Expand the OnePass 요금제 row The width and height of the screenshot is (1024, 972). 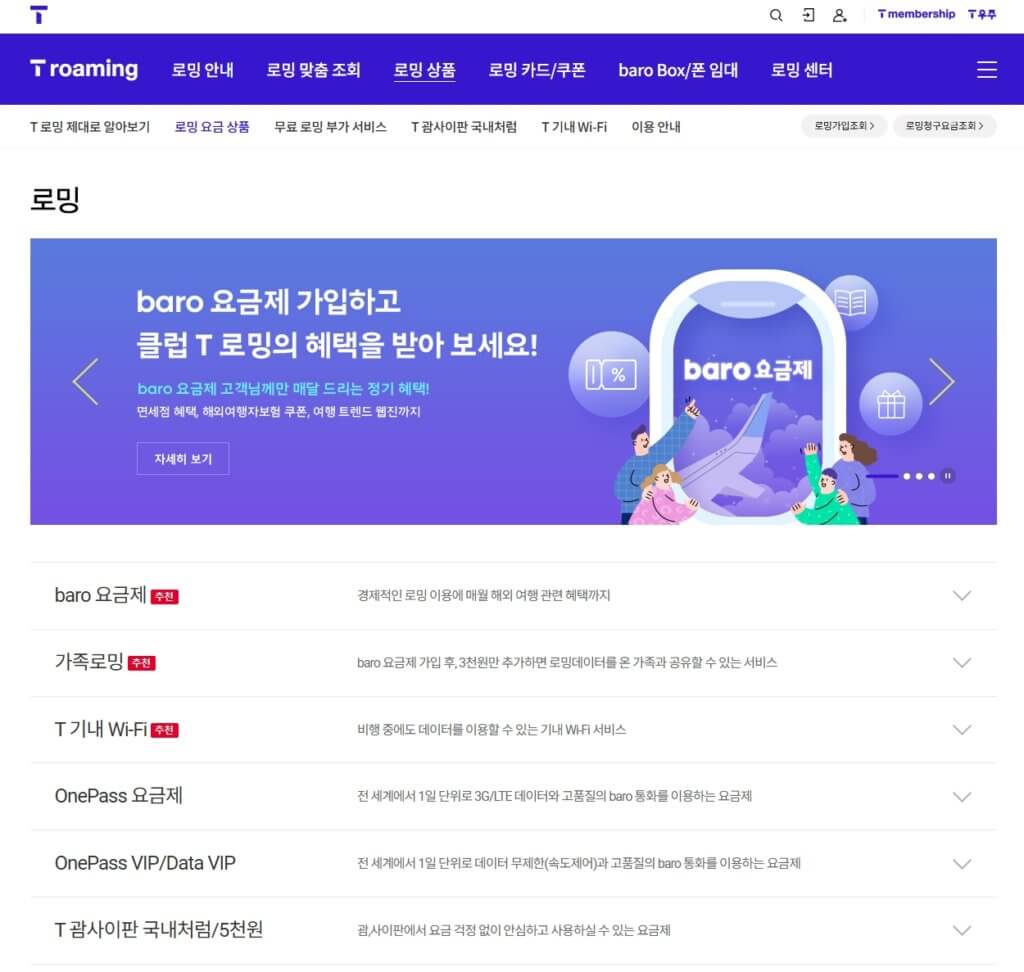(513, 796)
